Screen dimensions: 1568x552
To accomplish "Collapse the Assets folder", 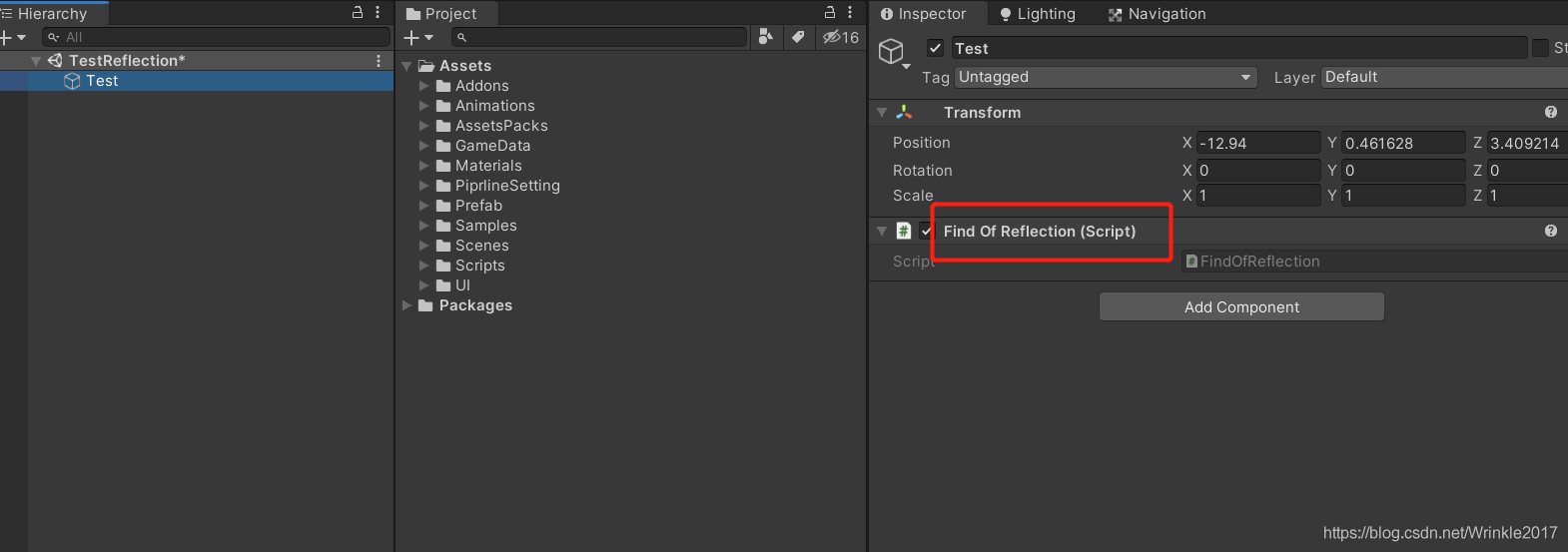I will click(x=406, y=66).
